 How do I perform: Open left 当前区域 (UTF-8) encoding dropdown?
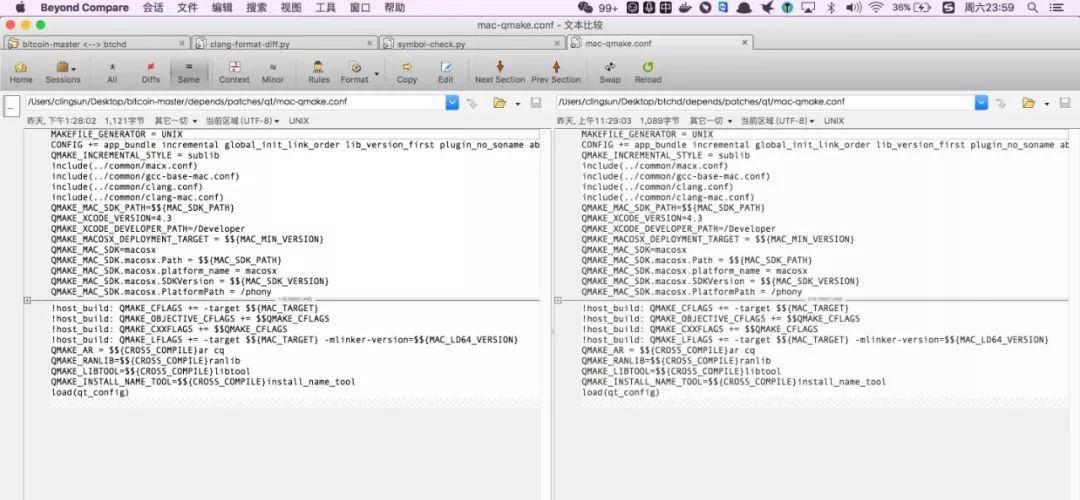[x=242, y=121]
